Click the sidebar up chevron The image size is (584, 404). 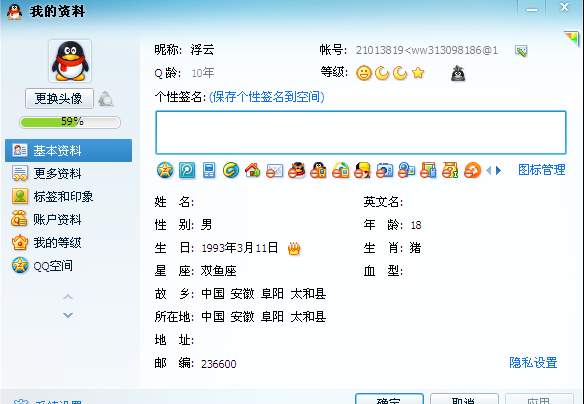click(x=68, y=297)
